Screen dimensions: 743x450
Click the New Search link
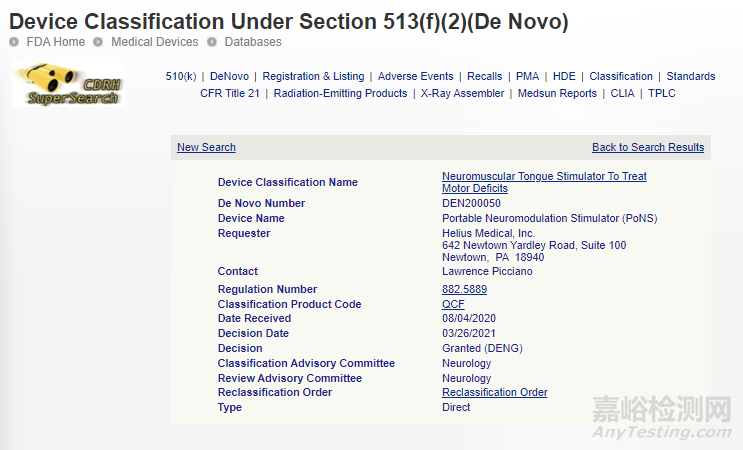tap(206, 147)
